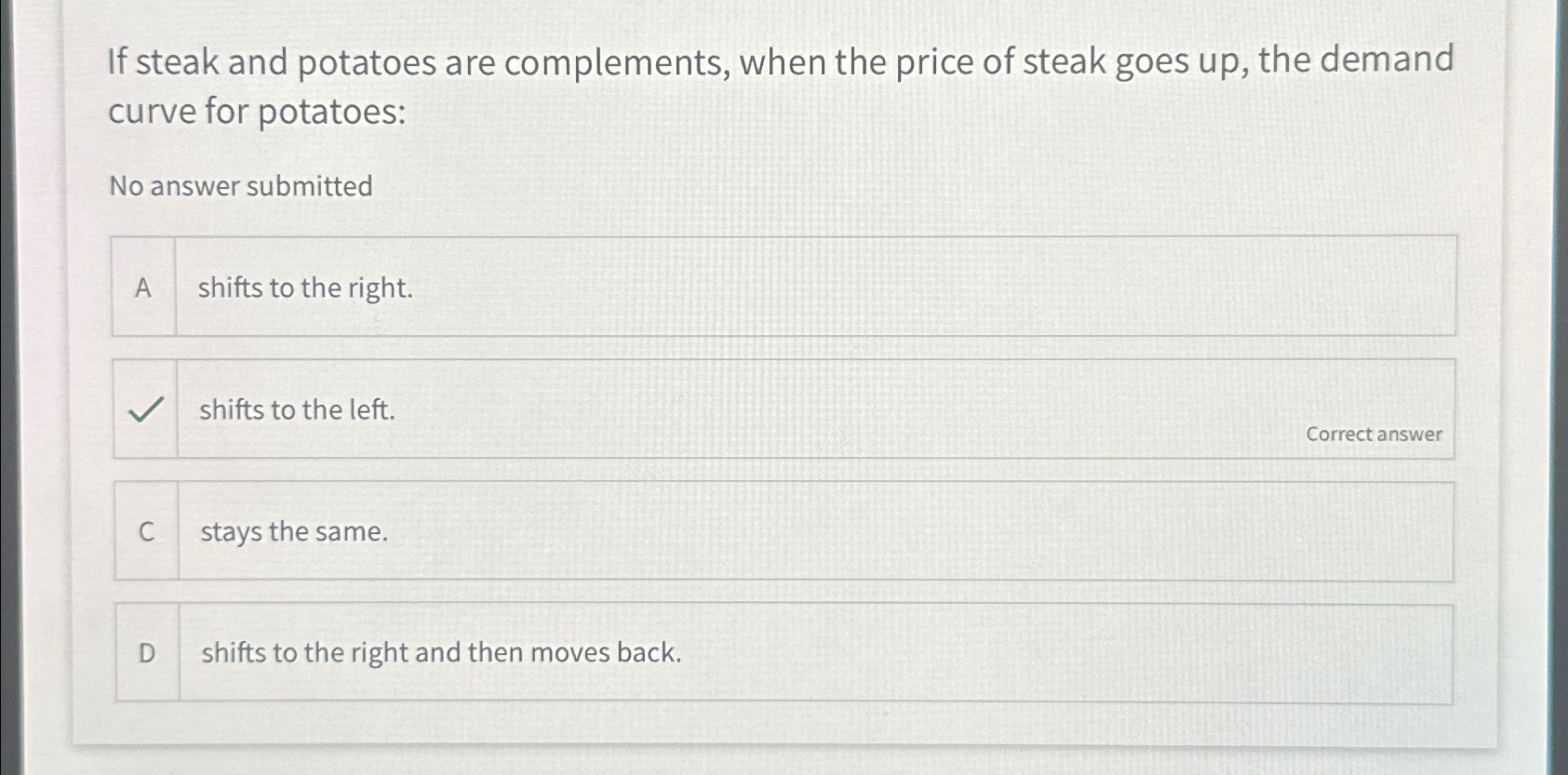Click the C badge on the third answer

point(146,531)
